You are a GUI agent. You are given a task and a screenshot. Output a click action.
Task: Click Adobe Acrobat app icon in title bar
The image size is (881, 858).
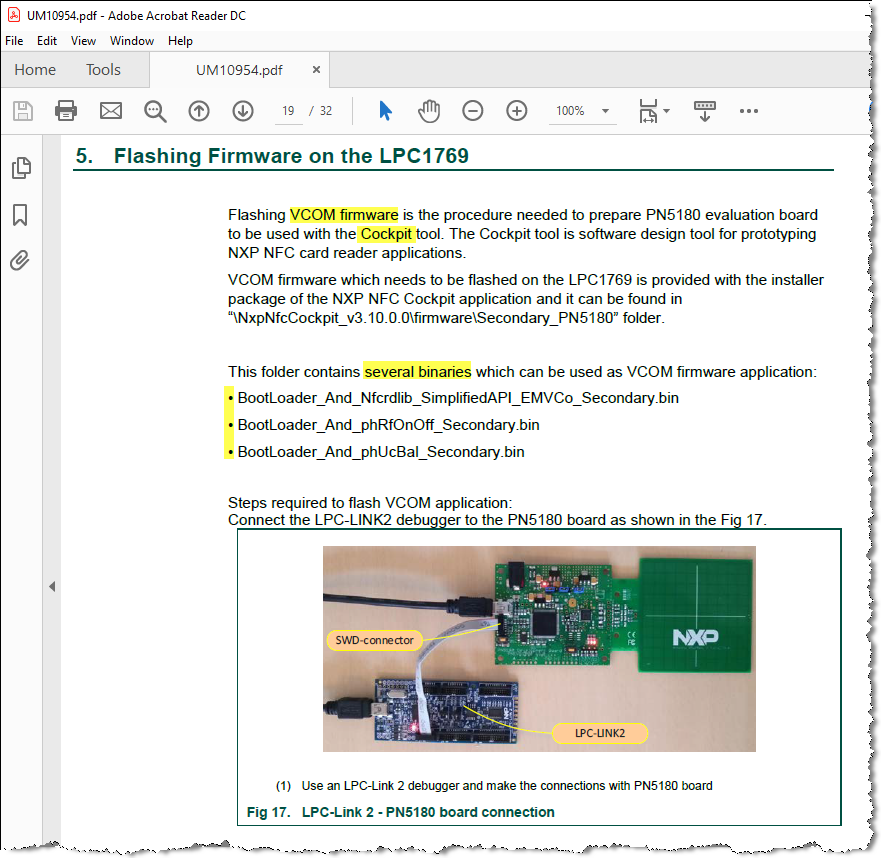point(14,15)
